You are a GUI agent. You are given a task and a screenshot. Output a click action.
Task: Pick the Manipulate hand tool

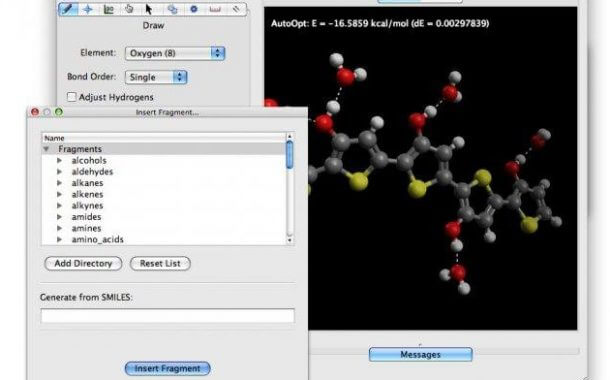(129, 9)
